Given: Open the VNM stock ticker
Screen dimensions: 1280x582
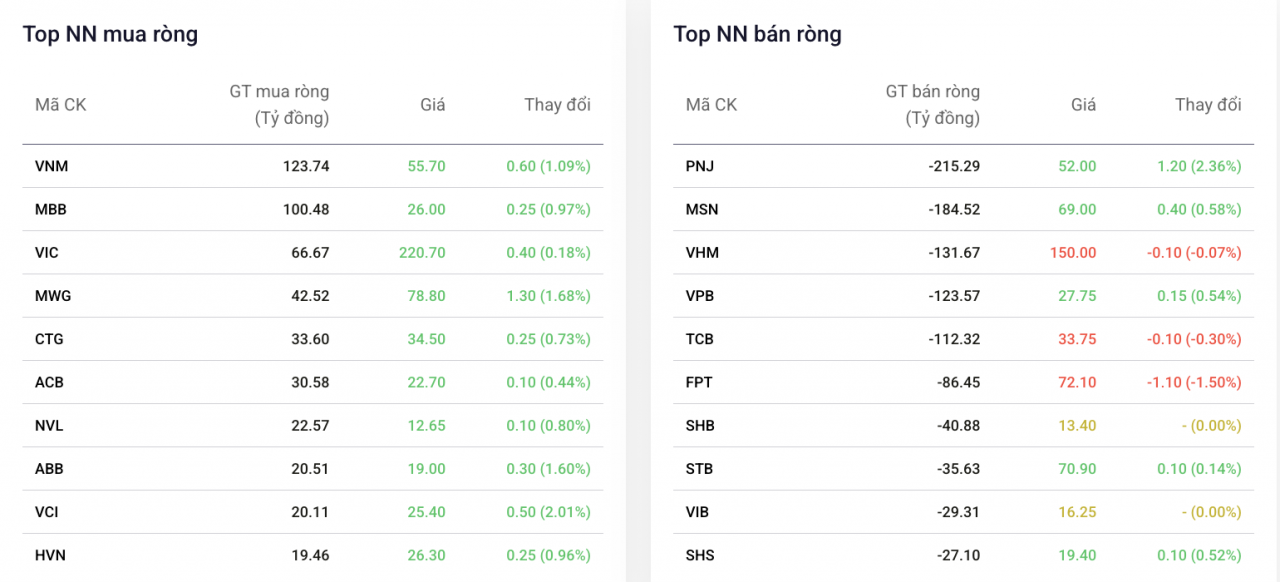Looking at the screenshot, I should pyautogui.click(x=52, y=166).
